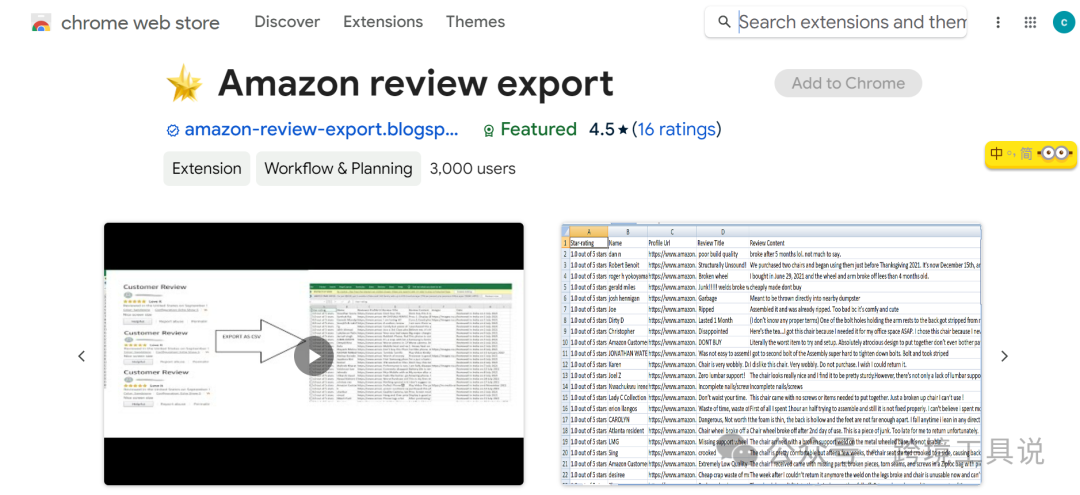
Task: Open the three-dot more options menu
Action: (998, 23)
